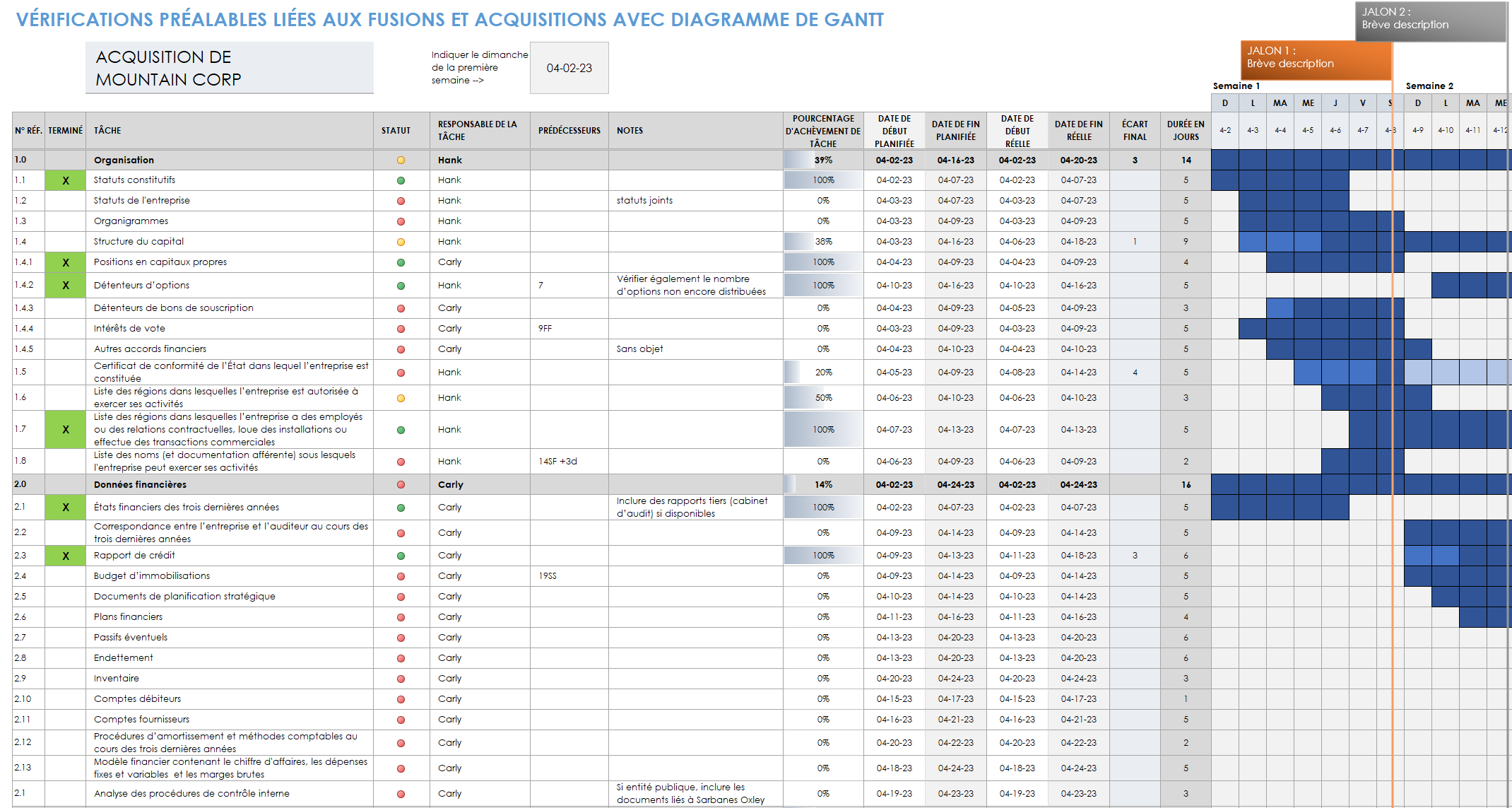Select predecessor cell '14SF +3d'
The height and width of the screenshot is (808, 1512).
[569, 462]
